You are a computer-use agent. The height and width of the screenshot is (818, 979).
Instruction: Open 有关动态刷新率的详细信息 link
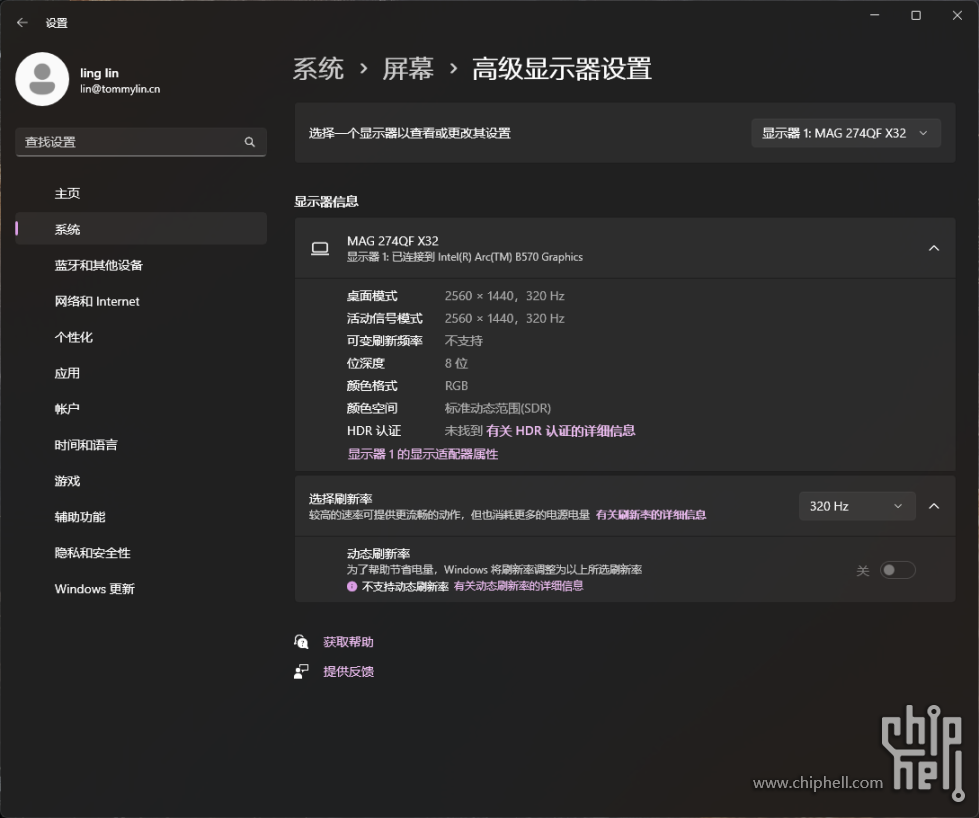tap(519, 586)
